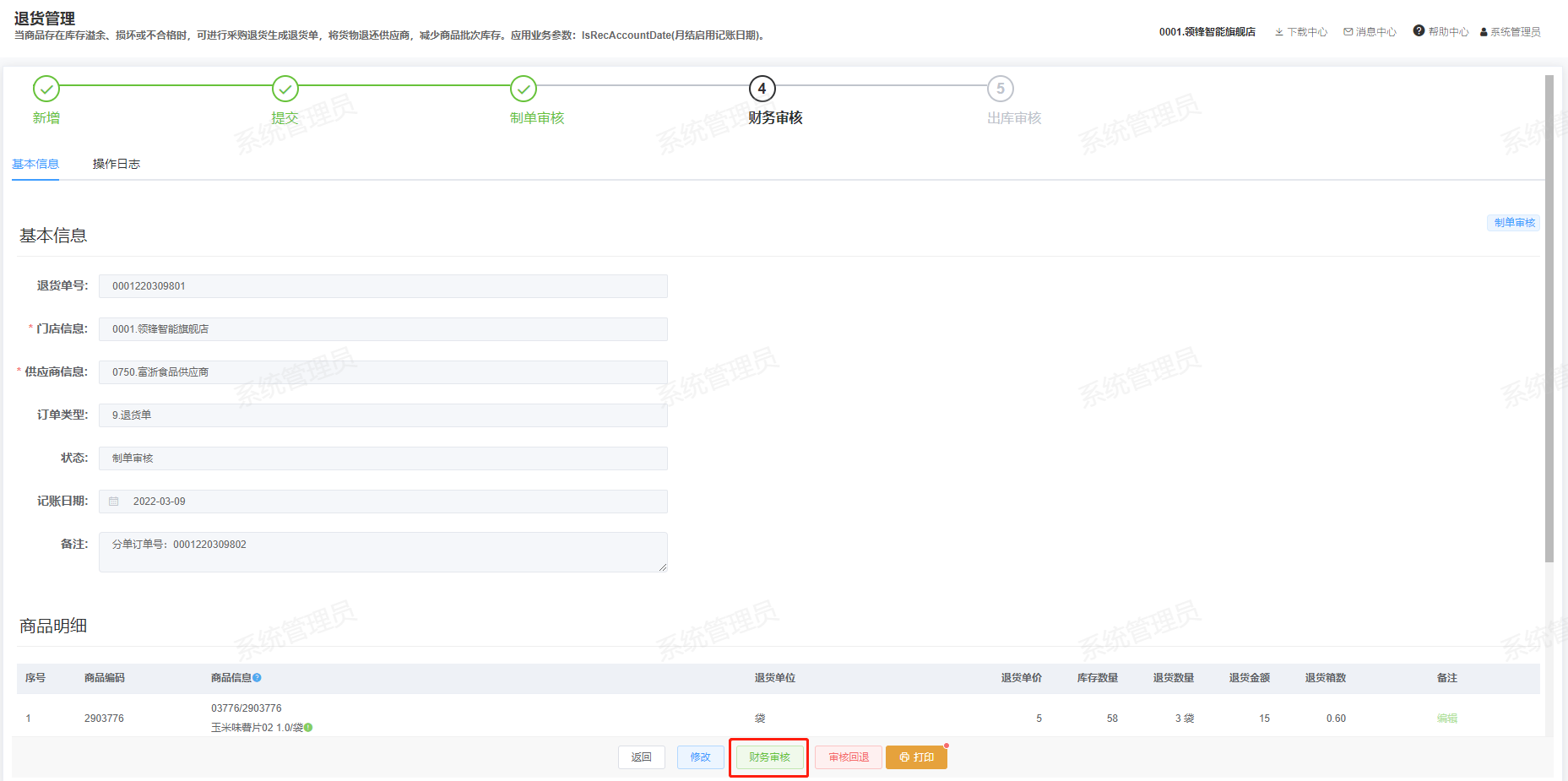This screenshot has height=781, width=1568.
Task: Open the 记账日期 date field 2022-03-09
Action: (x=383, y=502)
